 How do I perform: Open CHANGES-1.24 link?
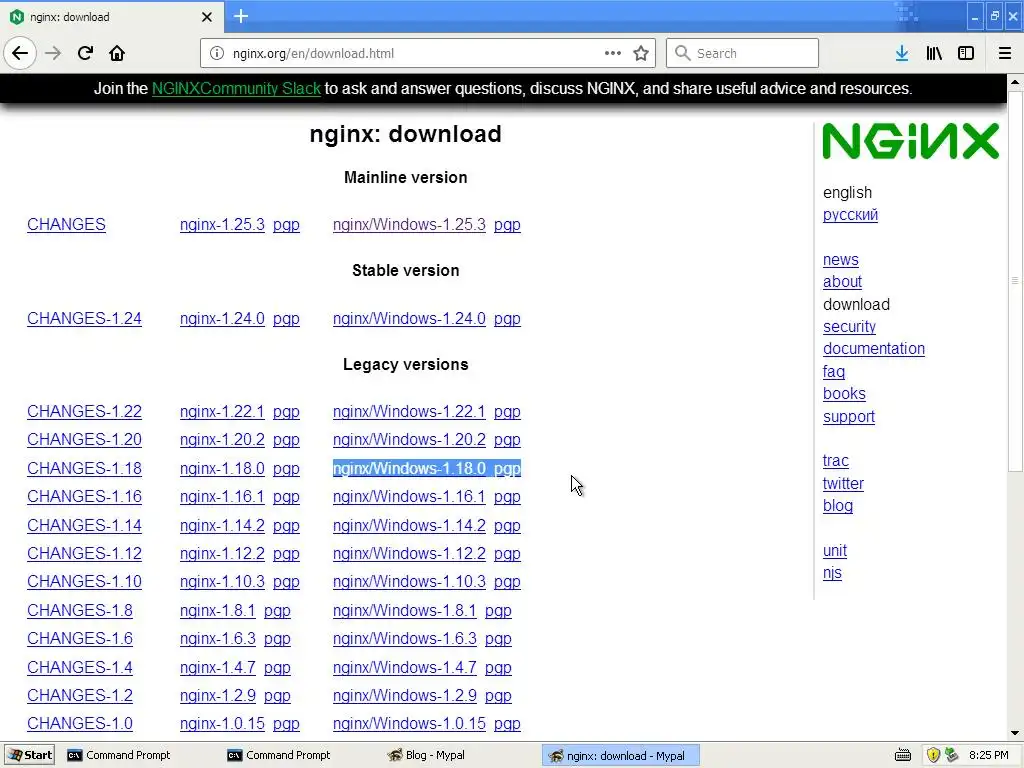pos(84,319)
